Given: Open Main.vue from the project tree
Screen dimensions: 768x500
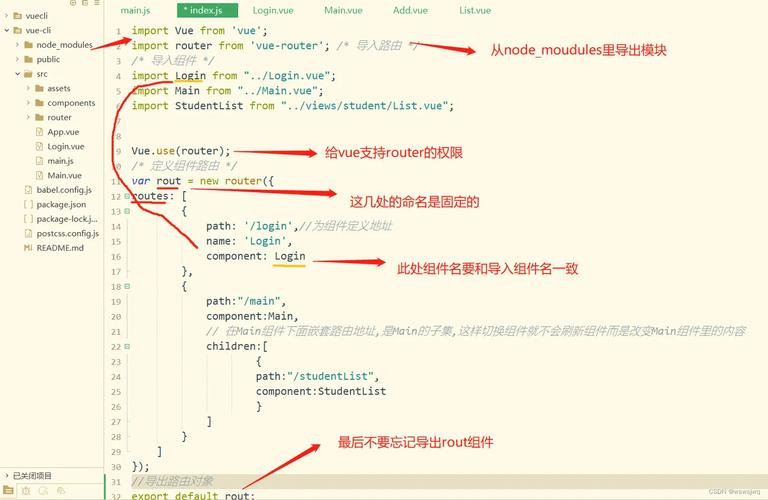Looking at the screenshot, I should (x=64, y=175).
